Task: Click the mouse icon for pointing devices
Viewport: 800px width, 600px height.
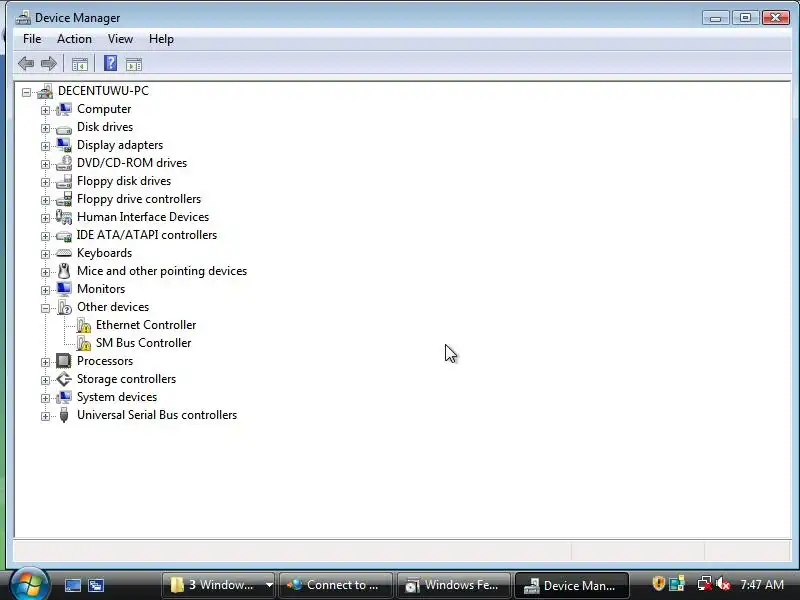Action: [64, 271]
